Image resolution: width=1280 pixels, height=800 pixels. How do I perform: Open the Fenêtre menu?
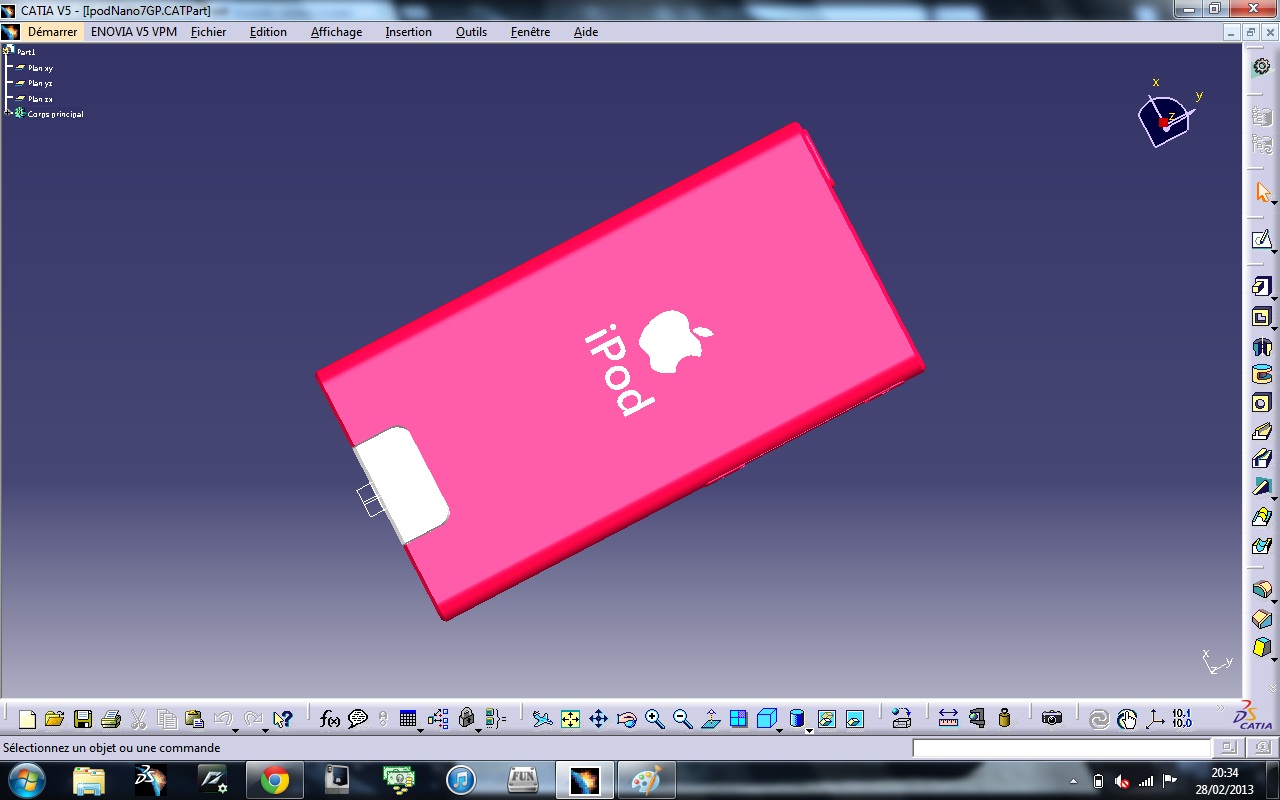pyautogui.click(x=530, y=32)
